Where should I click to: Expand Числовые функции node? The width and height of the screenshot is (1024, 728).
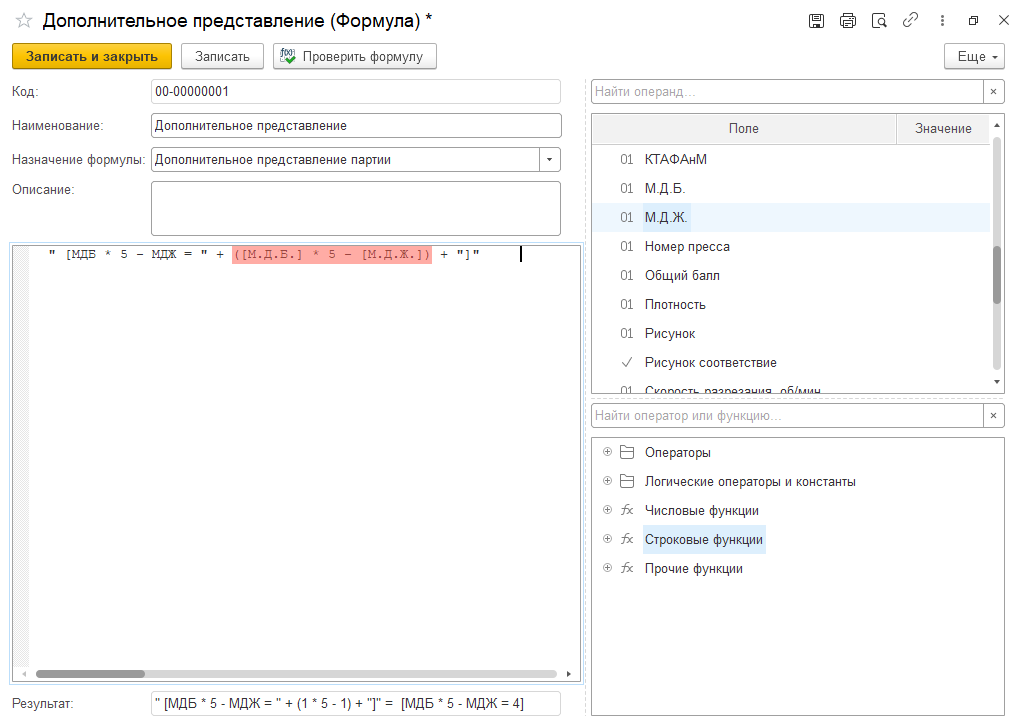pyautogui.click(x=607, y=510)
